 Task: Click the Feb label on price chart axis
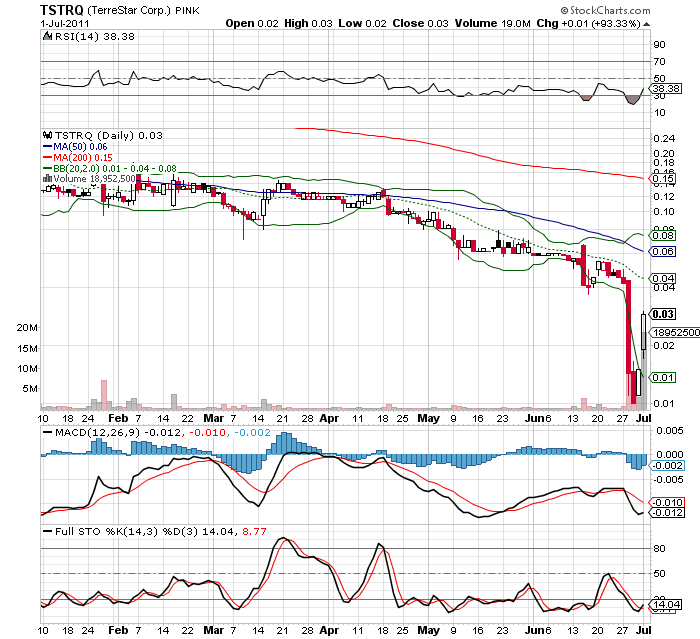click(x=118, y=418)
